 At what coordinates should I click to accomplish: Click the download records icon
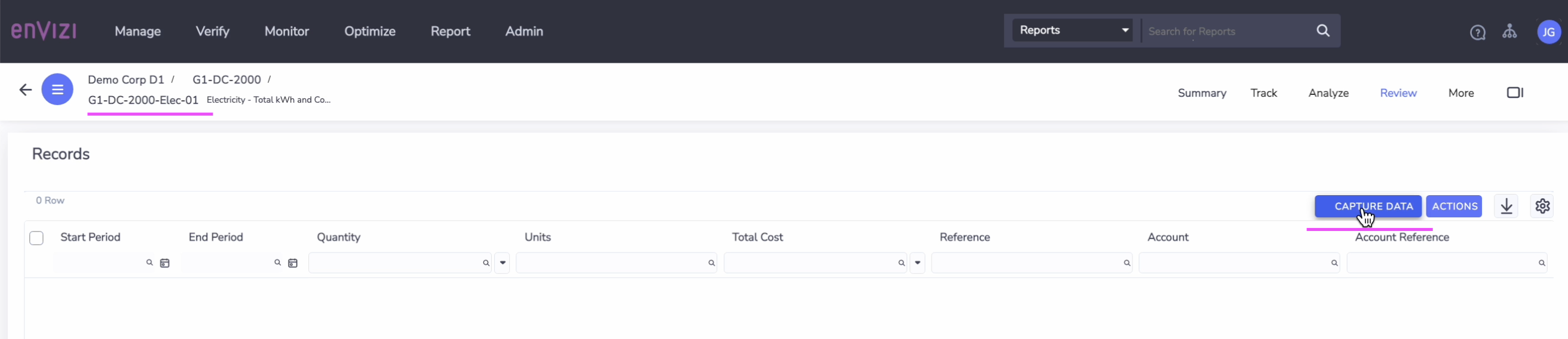(x=1506, y=206)
